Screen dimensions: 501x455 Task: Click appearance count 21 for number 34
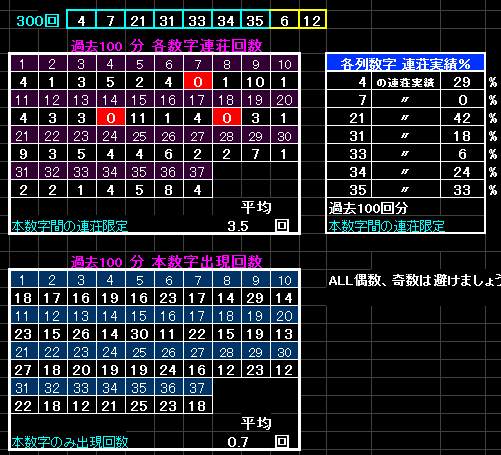(110, 406)
